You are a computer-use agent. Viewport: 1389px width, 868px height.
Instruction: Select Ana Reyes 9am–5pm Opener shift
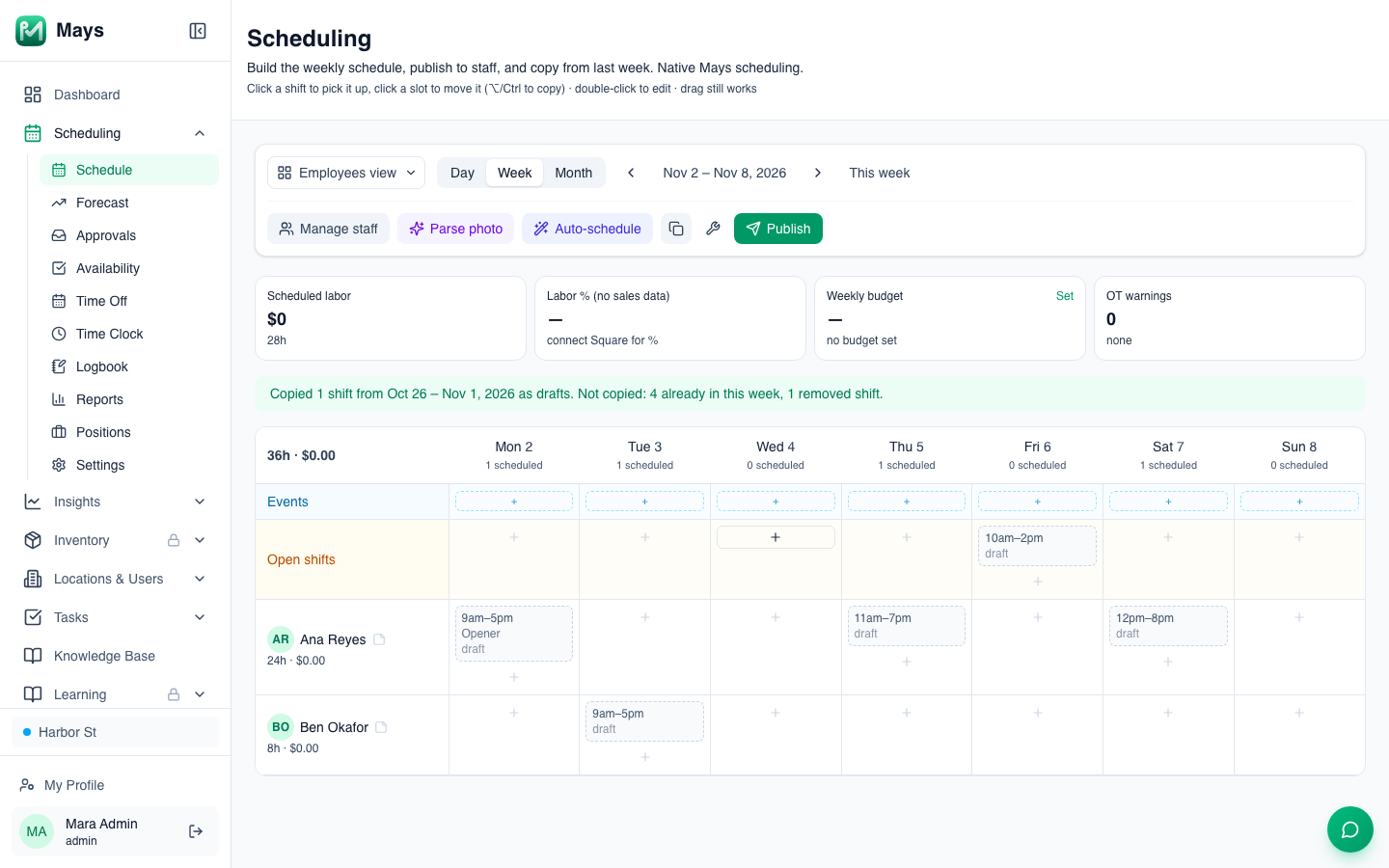(514, 634)
